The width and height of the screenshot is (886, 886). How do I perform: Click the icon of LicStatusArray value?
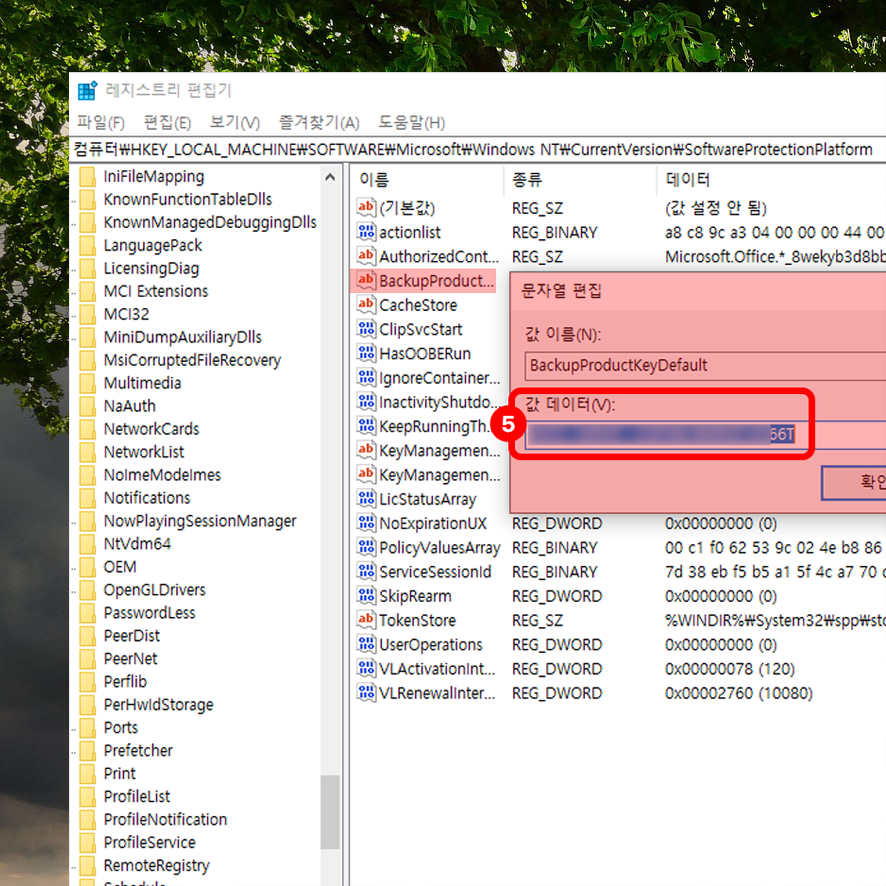point(366,499)
